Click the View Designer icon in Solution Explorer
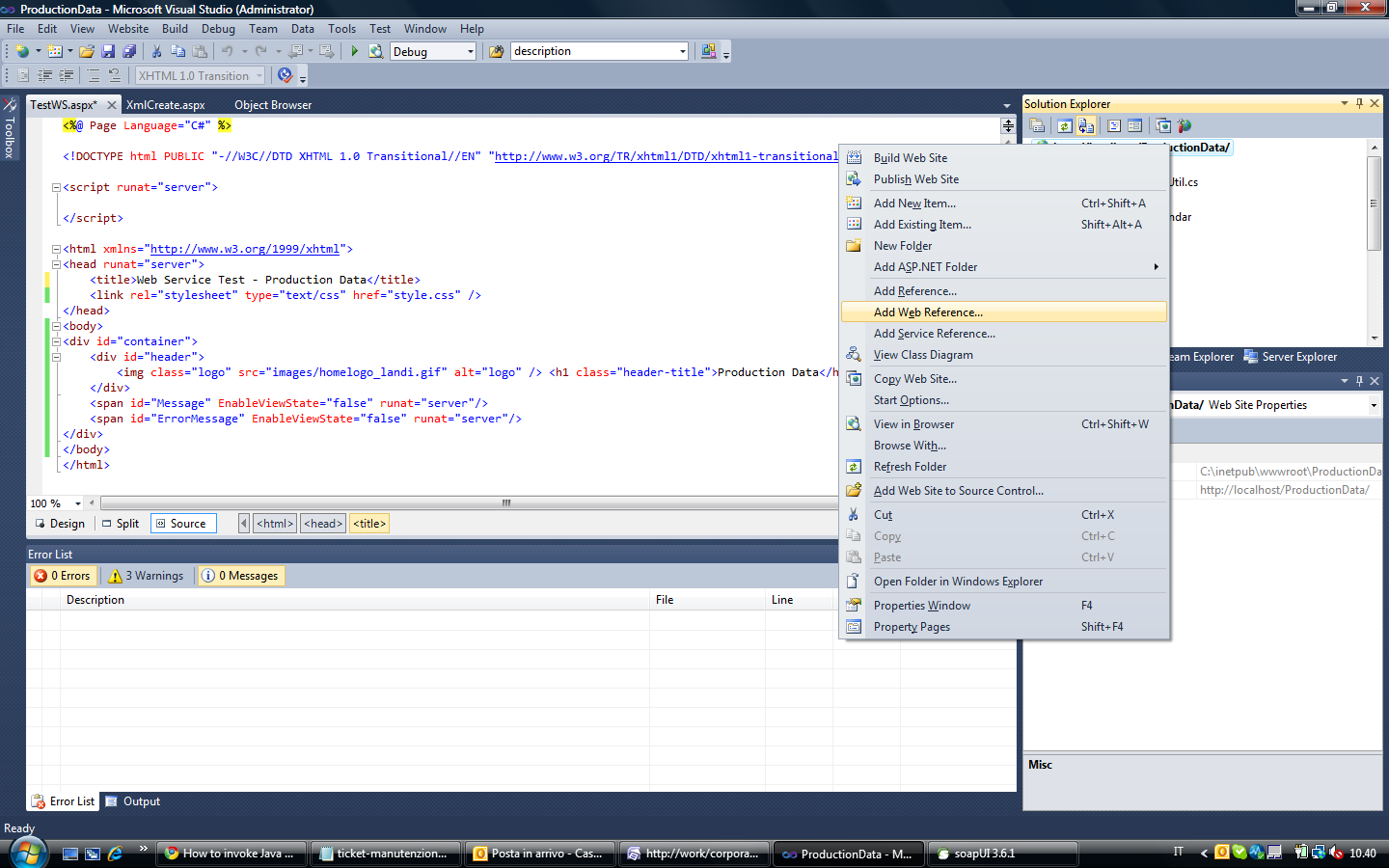1389x868 pixels. tap(1135, 125)
